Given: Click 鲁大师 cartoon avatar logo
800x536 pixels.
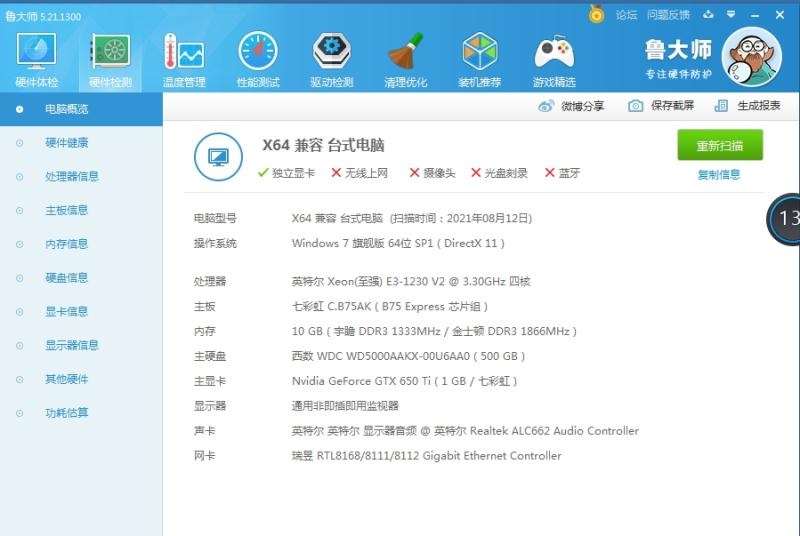Looking at the screenshot, I should pos(751,57).
